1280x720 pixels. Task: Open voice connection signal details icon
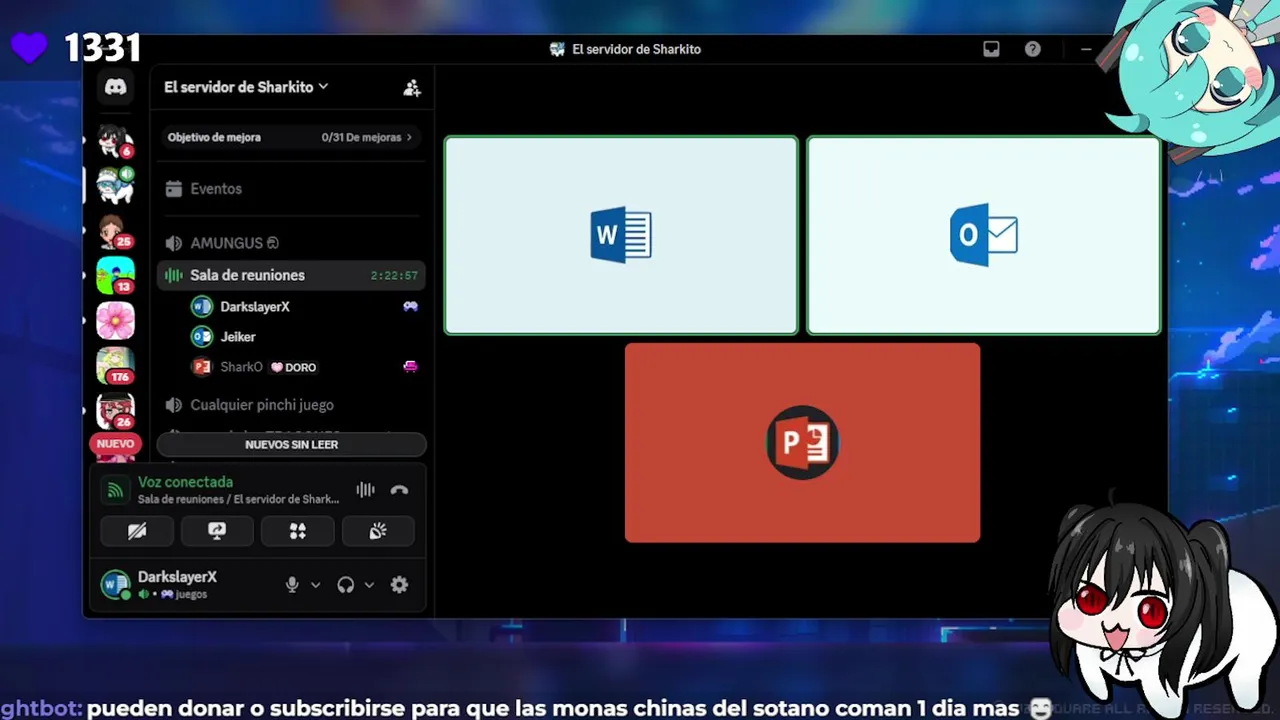[x=116, y=490]
